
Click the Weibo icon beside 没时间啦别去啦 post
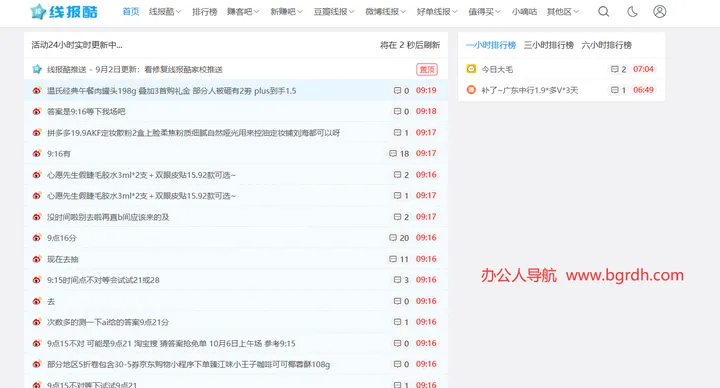point(37,217)
